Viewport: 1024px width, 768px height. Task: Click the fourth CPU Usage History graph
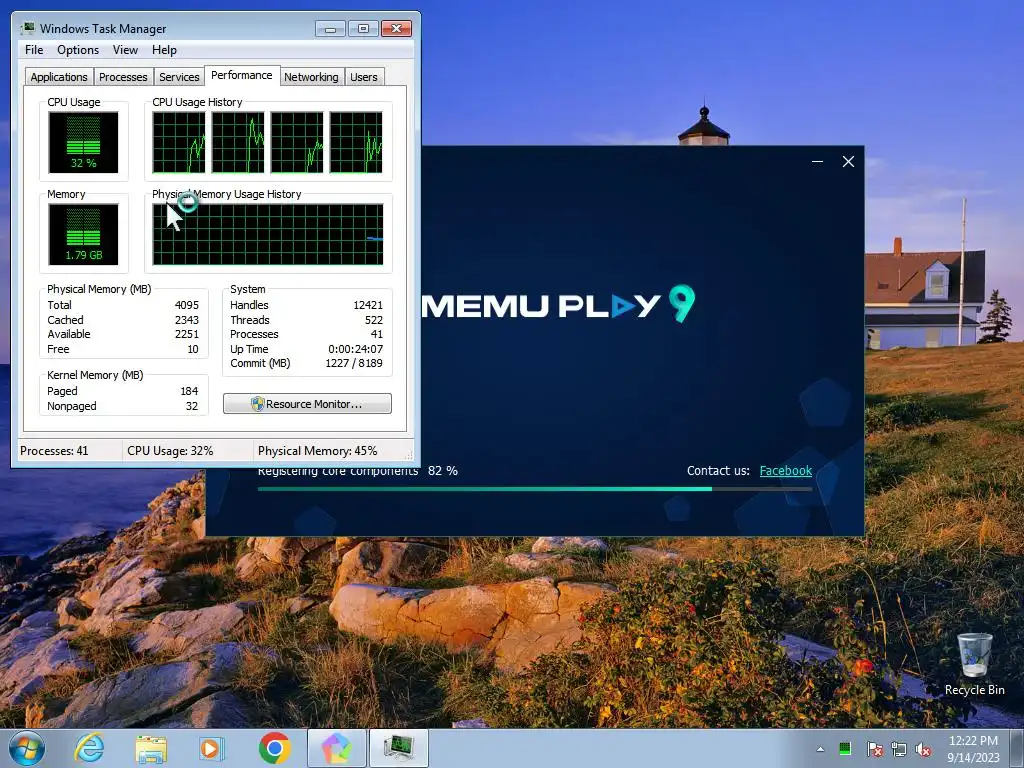356,142
